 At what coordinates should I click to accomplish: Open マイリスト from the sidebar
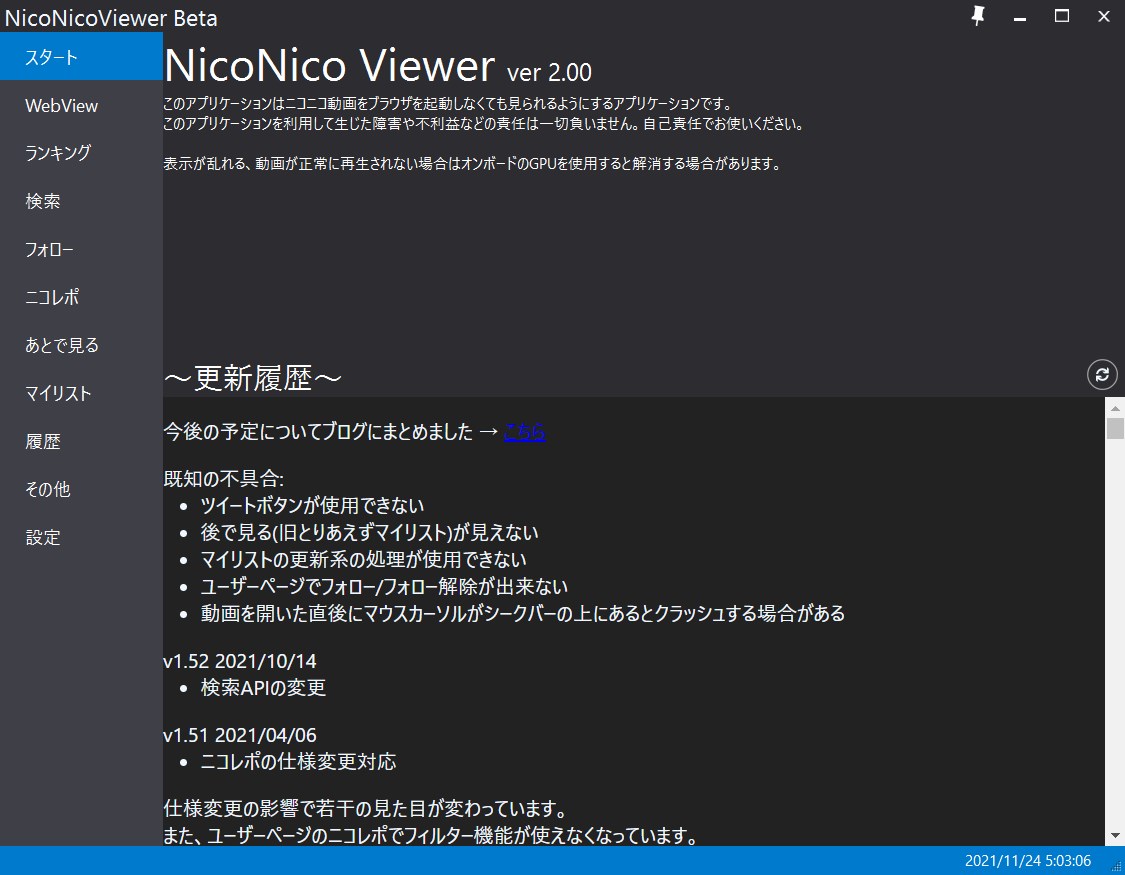click(81, 394)
